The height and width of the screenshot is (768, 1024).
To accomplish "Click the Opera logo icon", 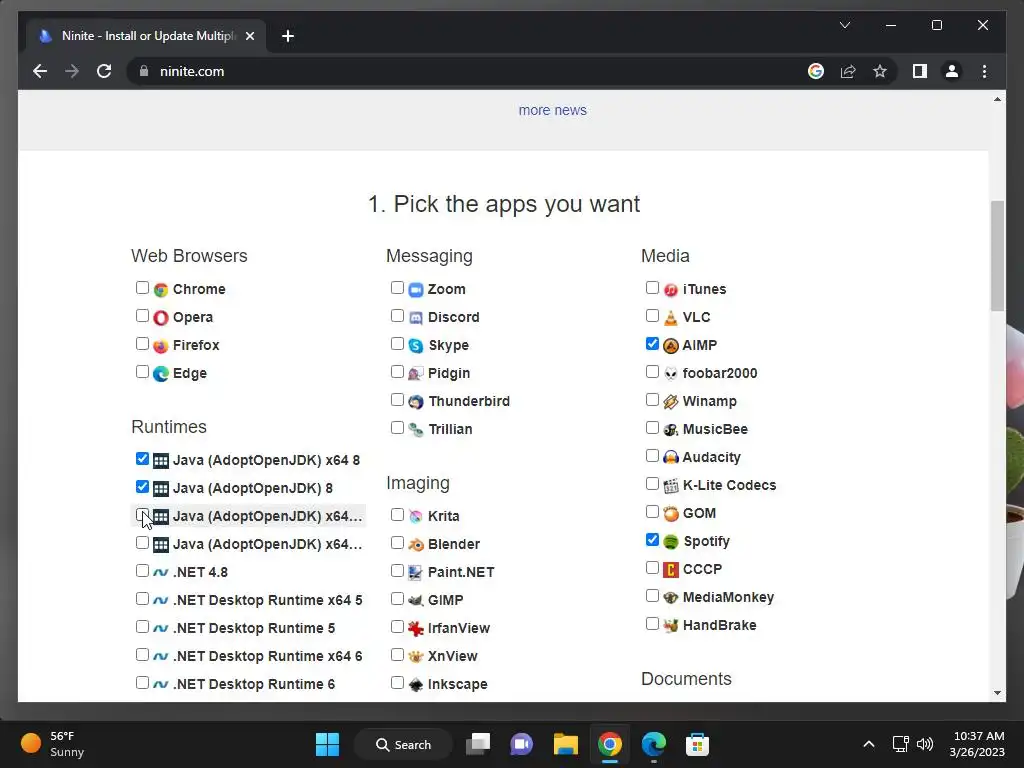I will (x=161, y=317).
